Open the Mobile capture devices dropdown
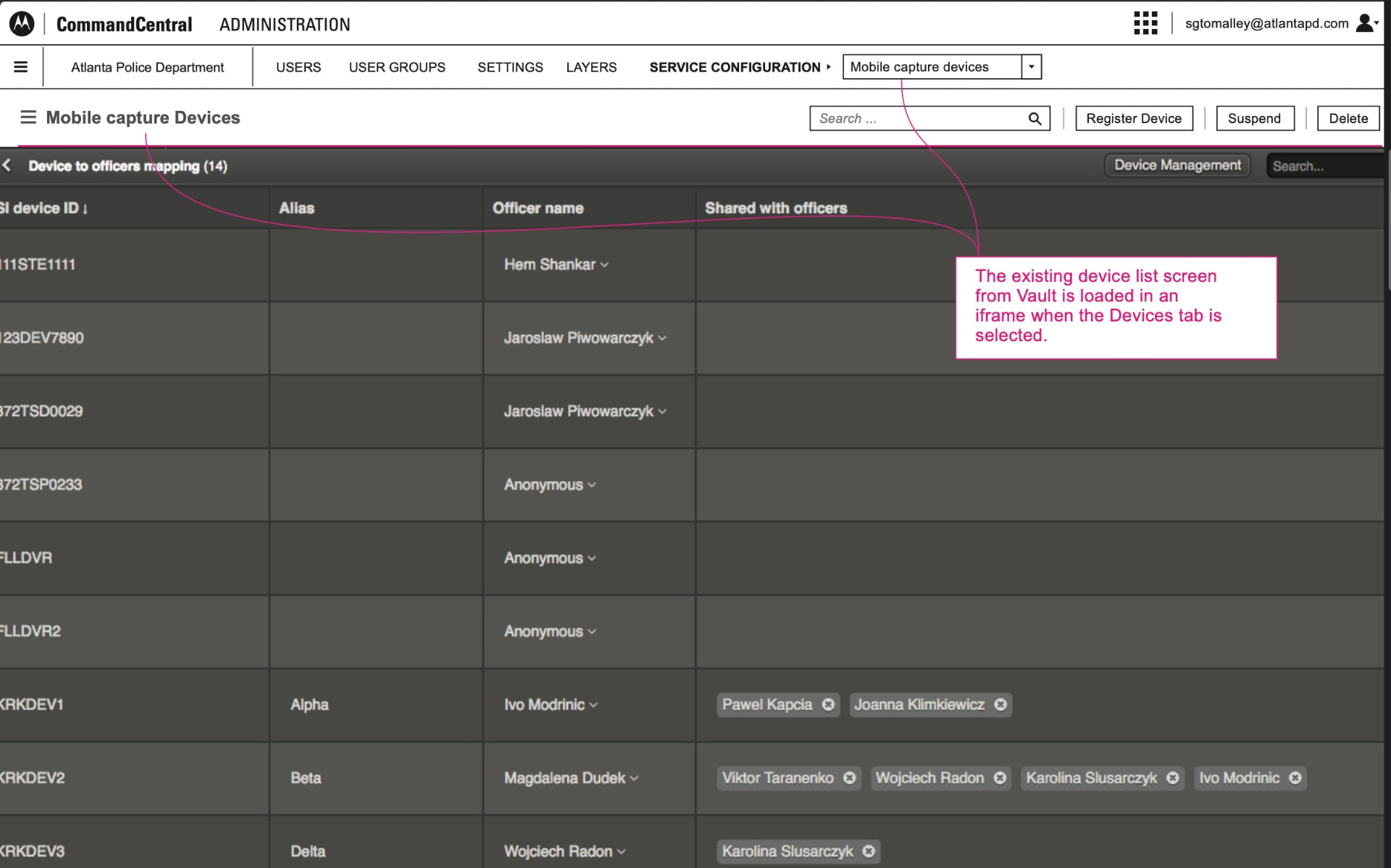Viewport: 1391px width, 868px height. [1032, 67]
